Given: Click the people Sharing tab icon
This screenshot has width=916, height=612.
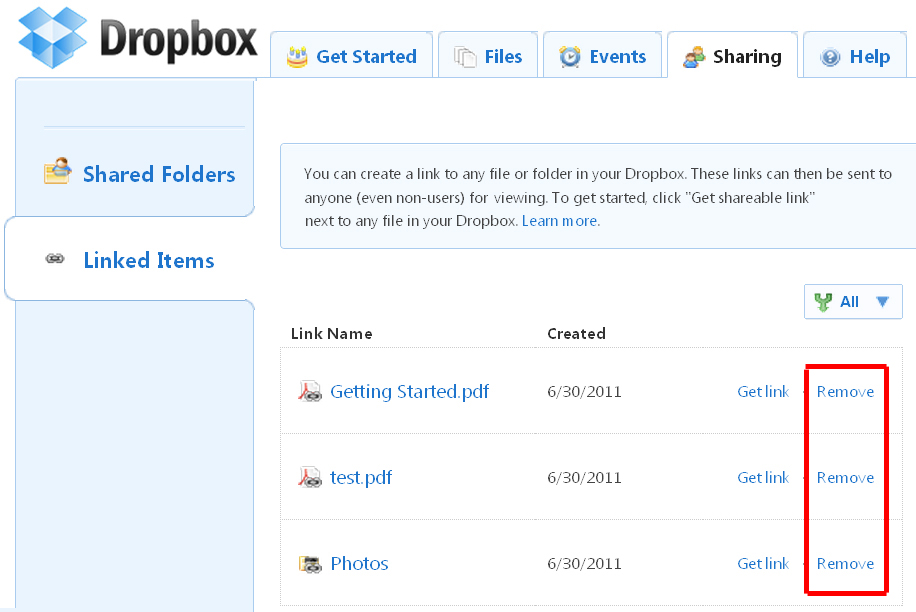Looking at the screenshot, I should 694,57.
